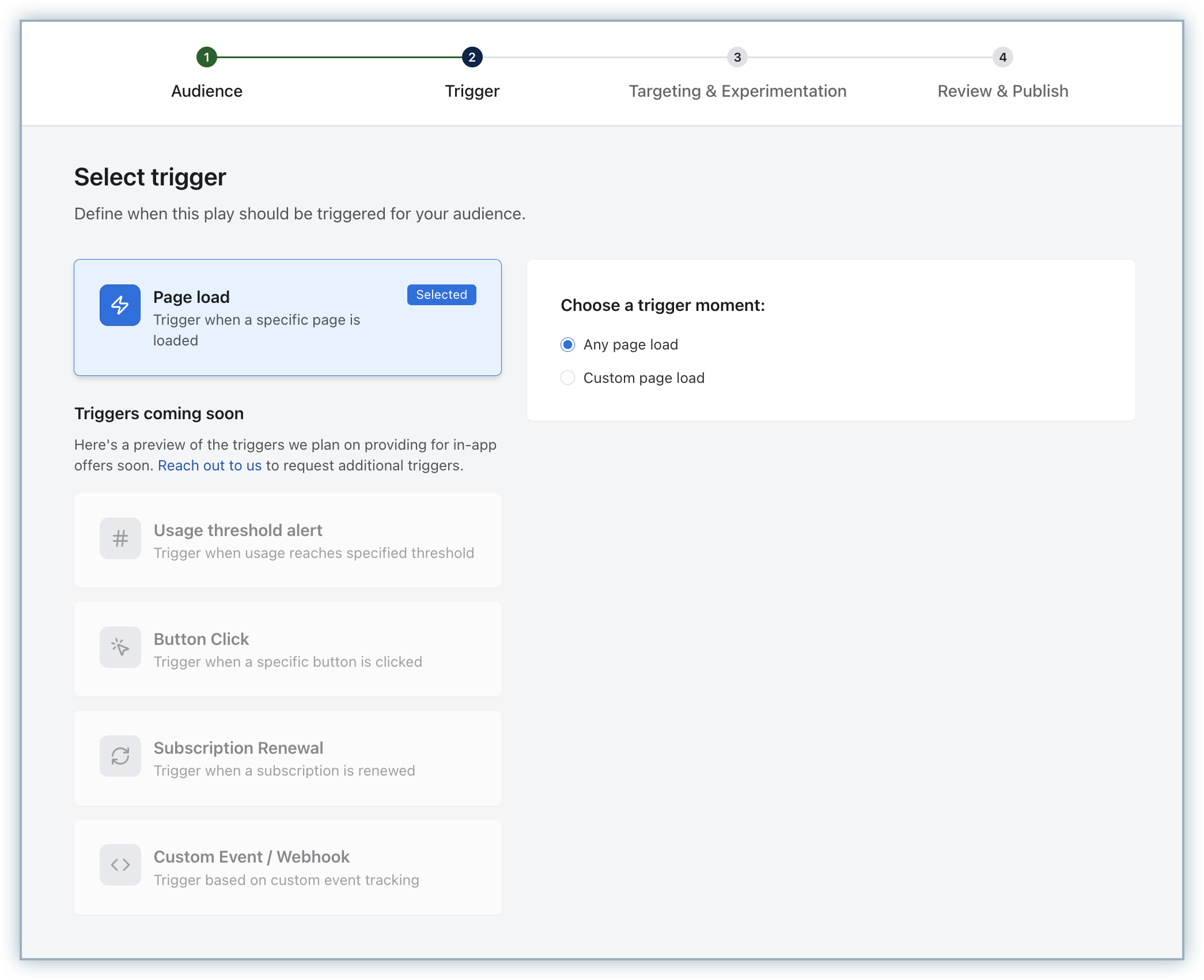Select the 'Any page load' radio button

click(x=567, y=344)
